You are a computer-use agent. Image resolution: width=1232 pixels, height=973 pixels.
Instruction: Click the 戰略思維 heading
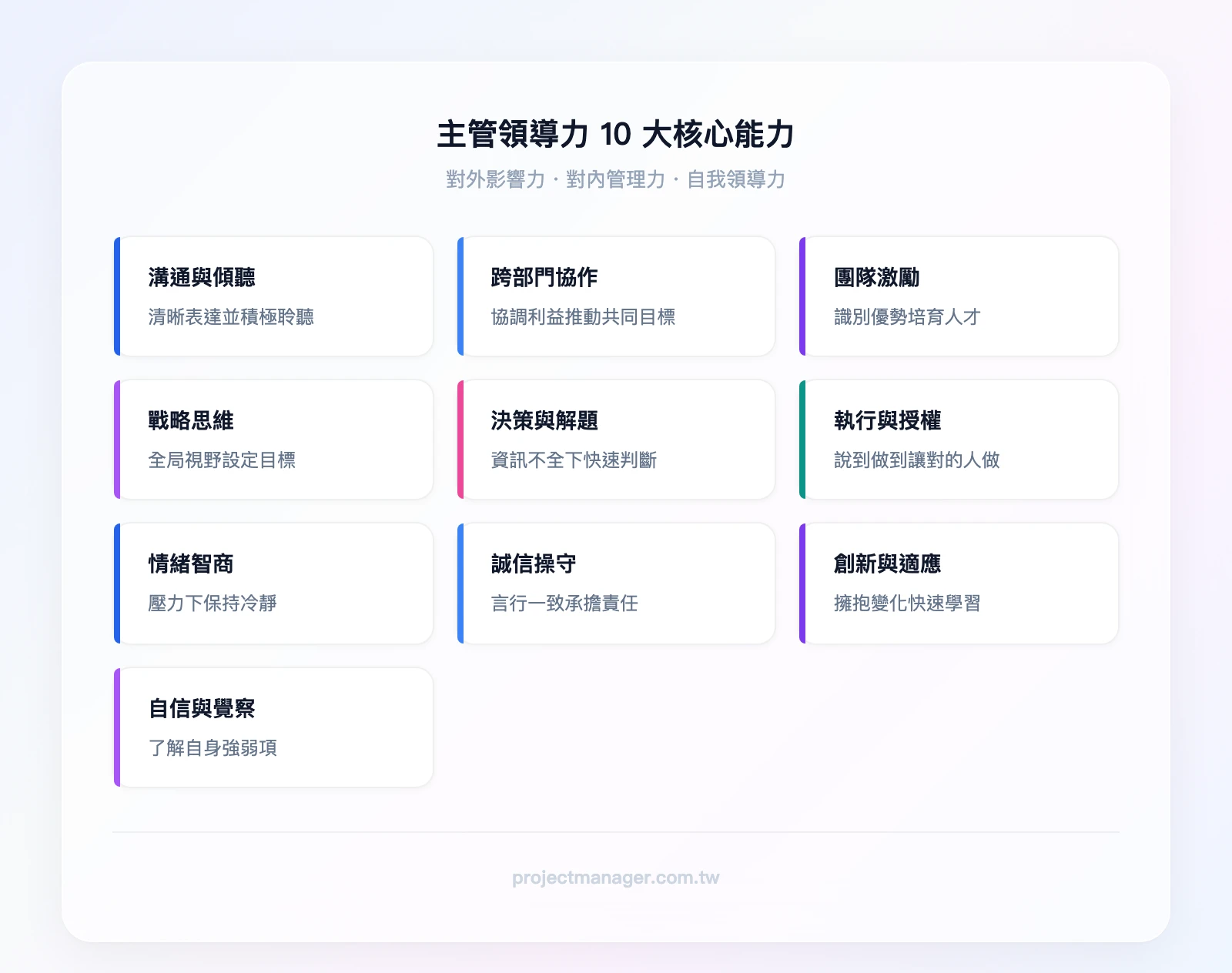tap(191, 420)
